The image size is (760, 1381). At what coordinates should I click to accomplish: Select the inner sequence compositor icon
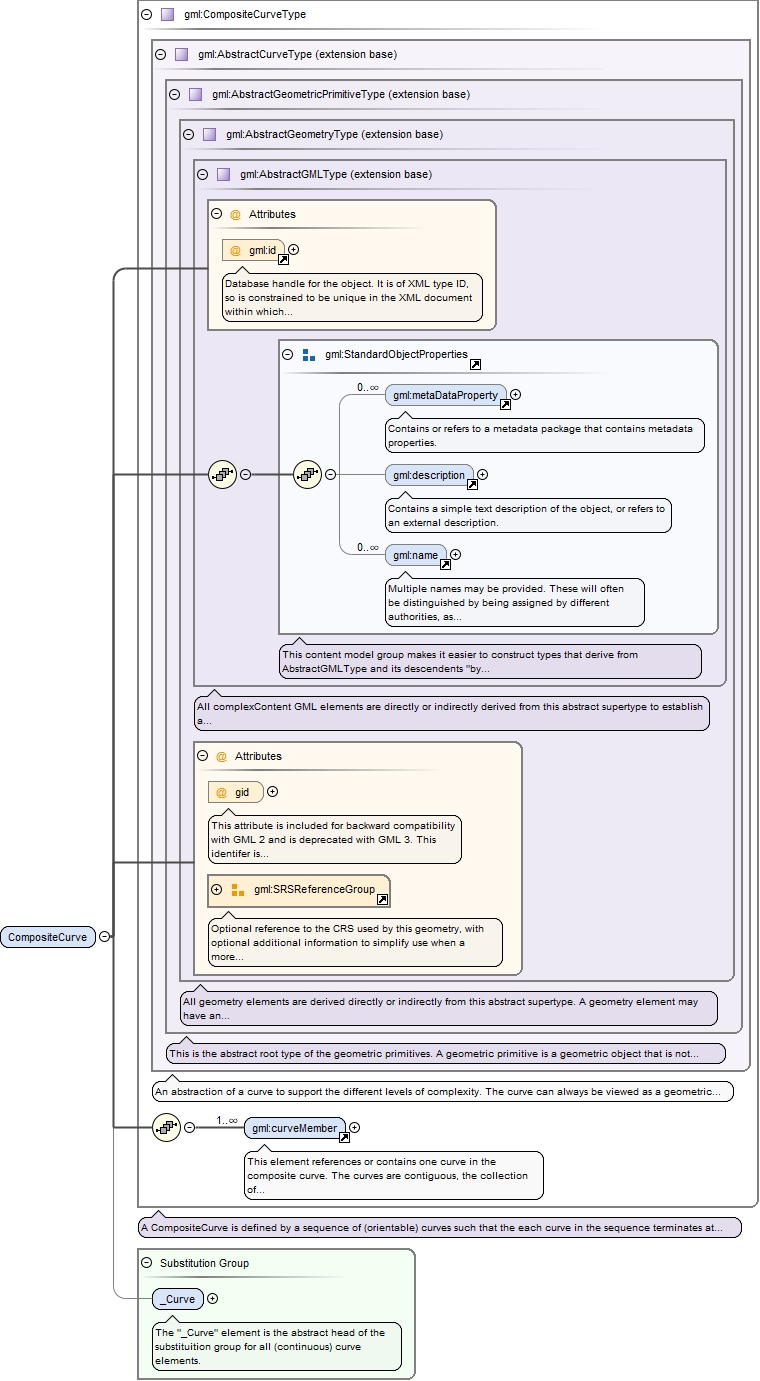click(307, 475)
